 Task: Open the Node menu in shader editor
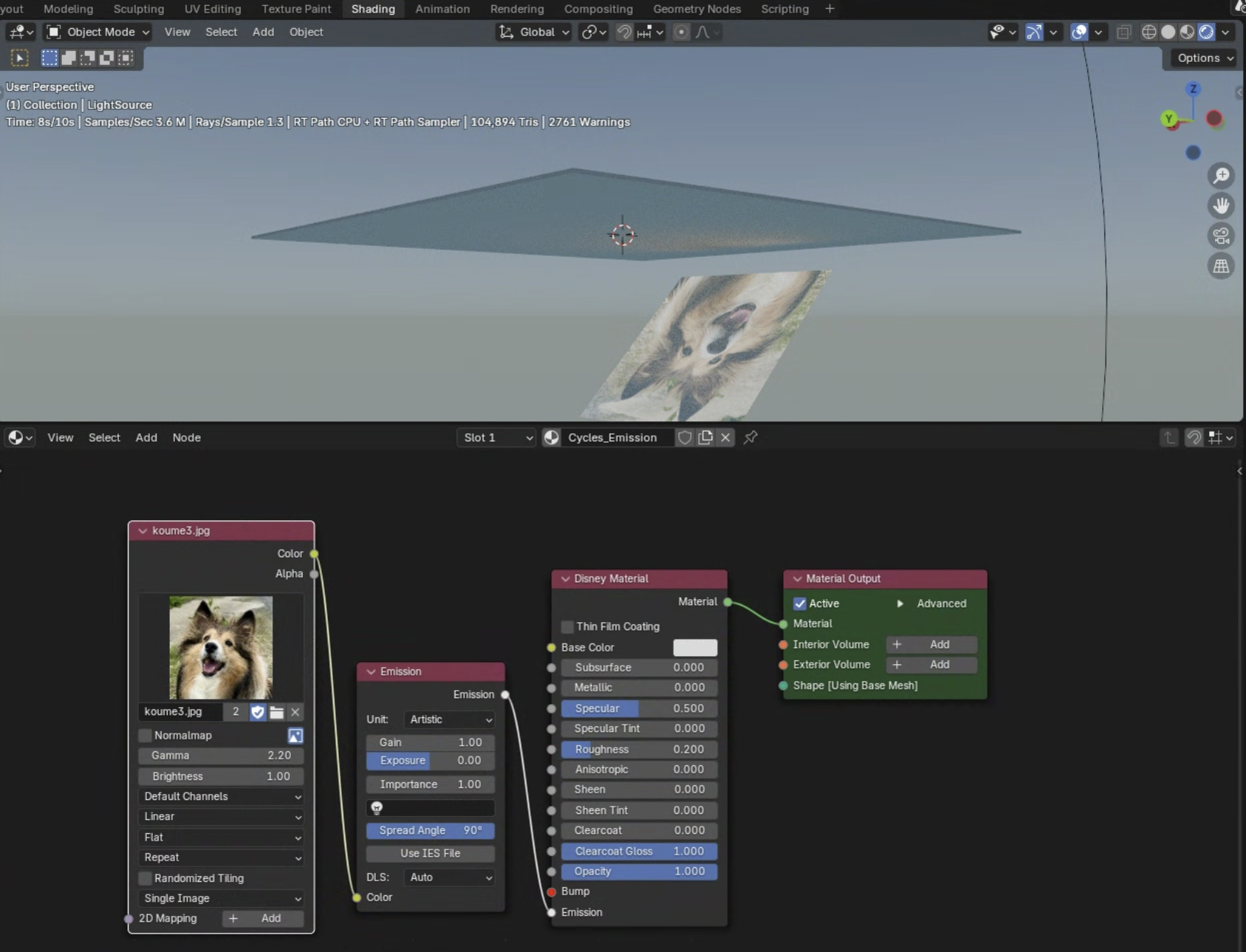186,438
